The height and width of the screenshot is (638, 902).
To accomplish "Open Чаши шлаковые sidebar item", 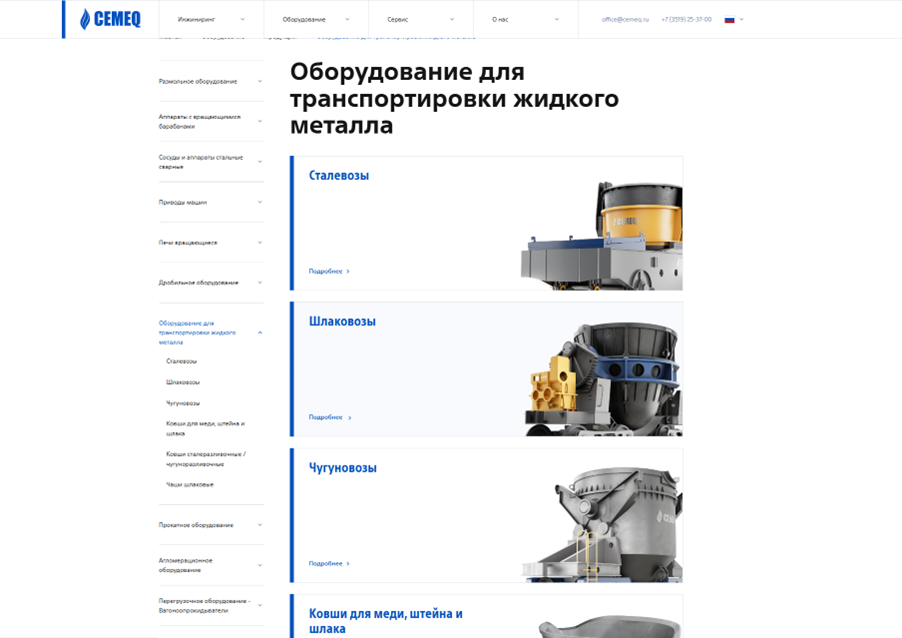I will click(x=190, y=484).
